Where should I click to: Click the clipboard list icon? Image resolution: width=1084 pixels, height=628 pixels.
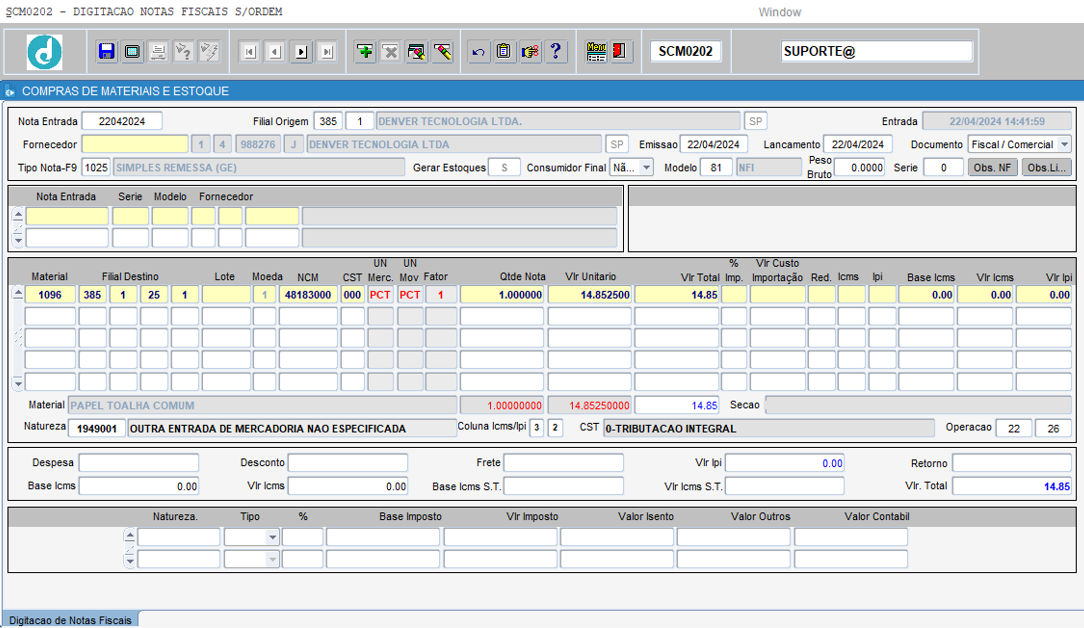(504, 52)
